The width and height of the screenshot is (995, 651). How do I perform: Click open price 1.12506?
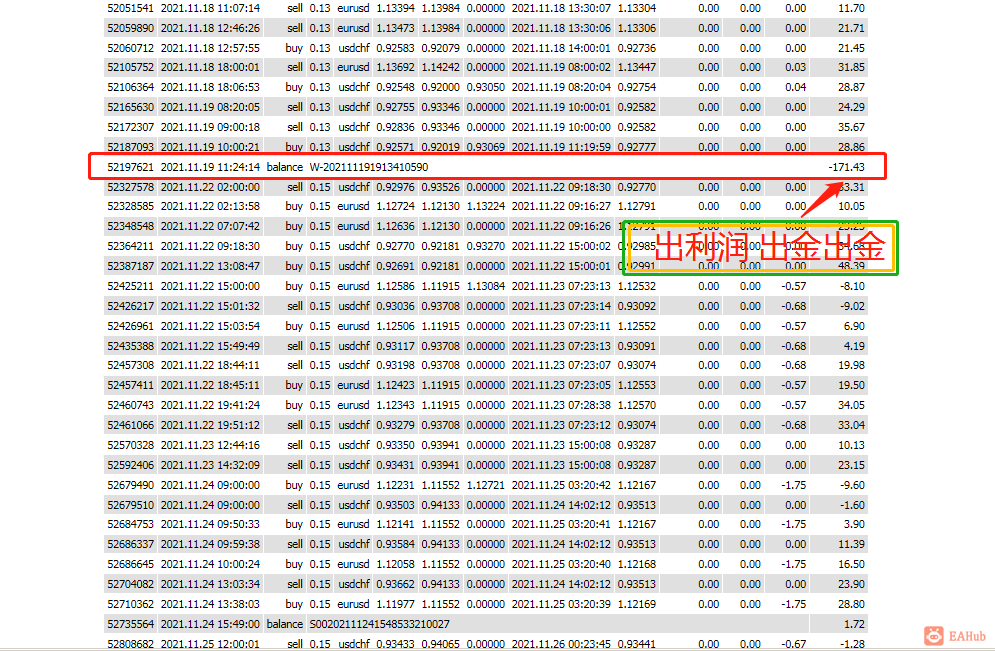point(395,326)
